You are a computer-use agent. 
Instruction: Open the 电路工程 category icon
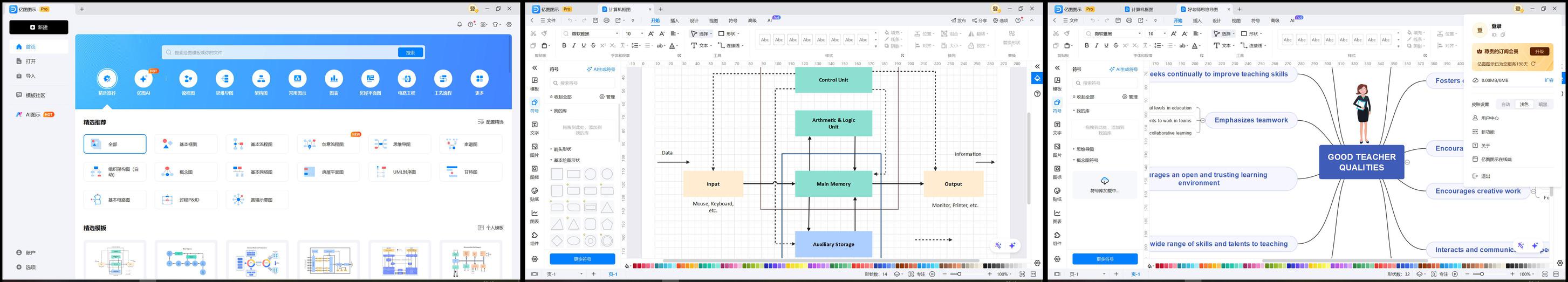(x=407, y=79)
